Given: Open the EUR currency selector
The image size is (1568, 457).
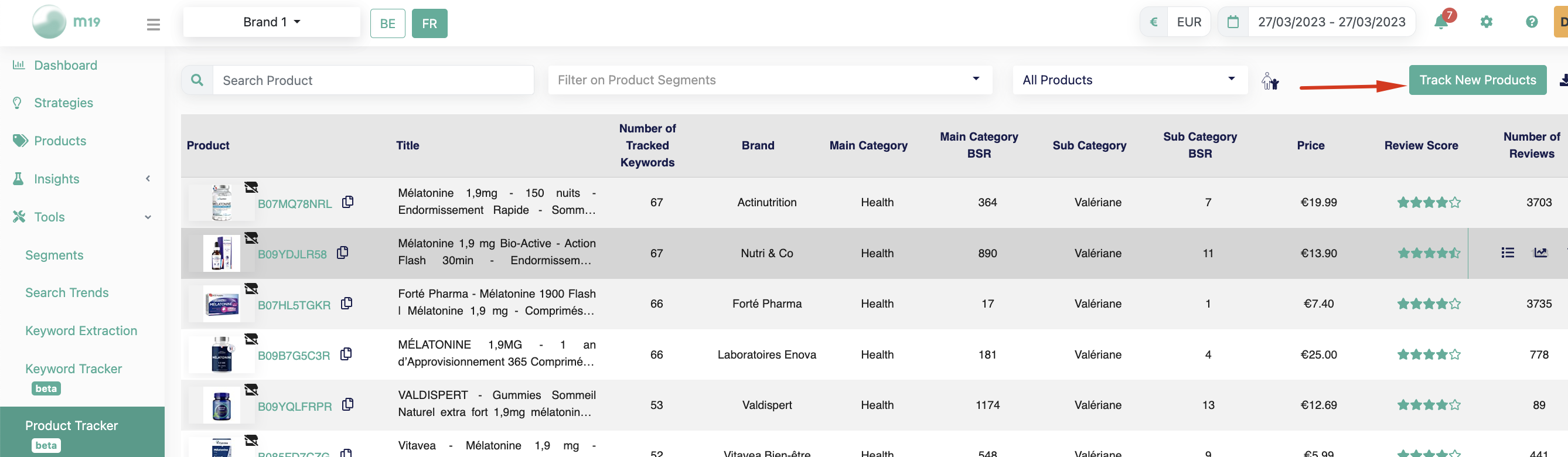Looking at the screenshot, I should pos(1189,22).
